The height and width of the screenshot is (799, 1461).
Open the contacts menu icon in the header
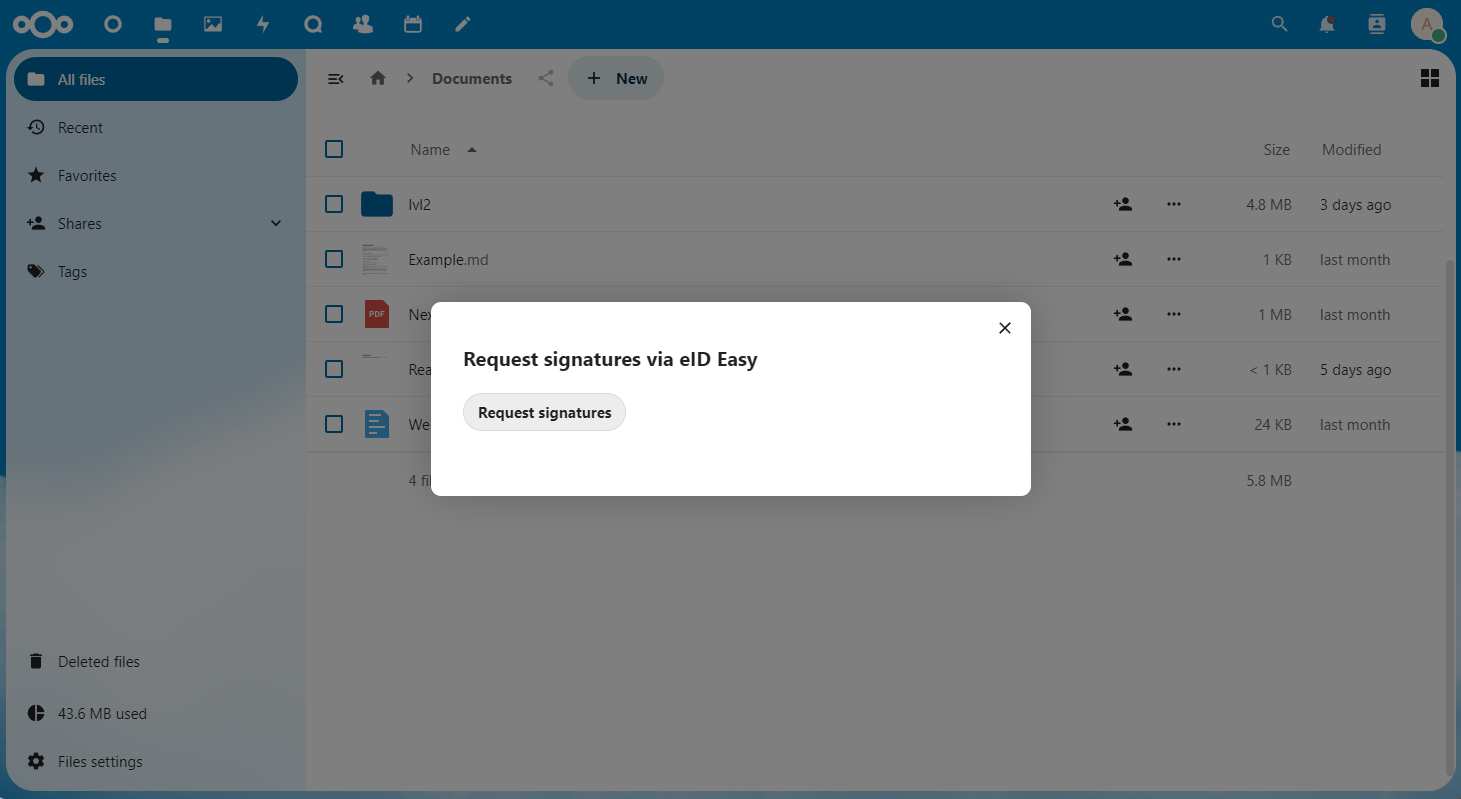pyautogui.click(x=1377, y=24)
